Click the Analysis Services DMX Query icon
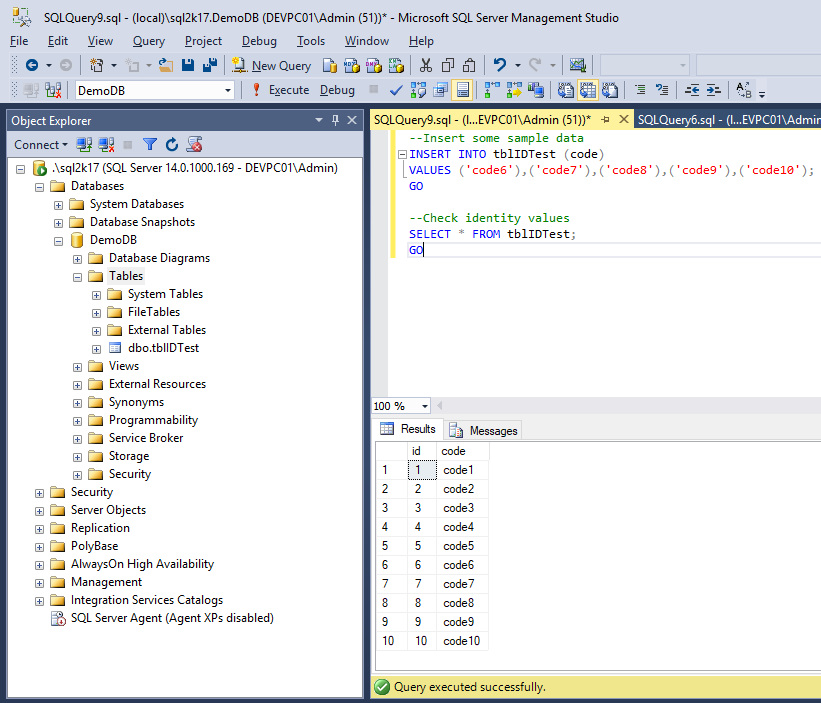 [x=374, y=65]
